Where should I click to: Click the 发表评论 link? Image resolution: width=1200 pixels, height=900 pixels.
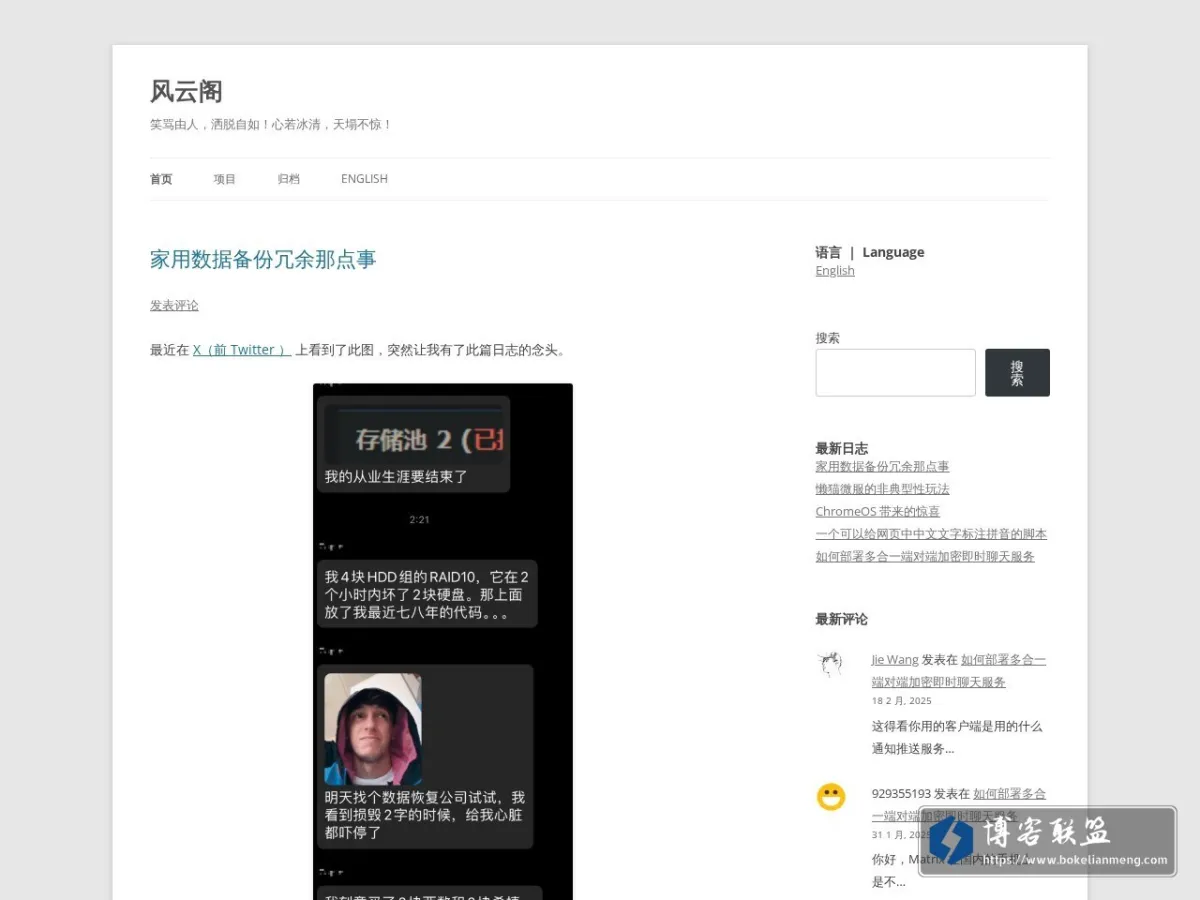[174, 305]
